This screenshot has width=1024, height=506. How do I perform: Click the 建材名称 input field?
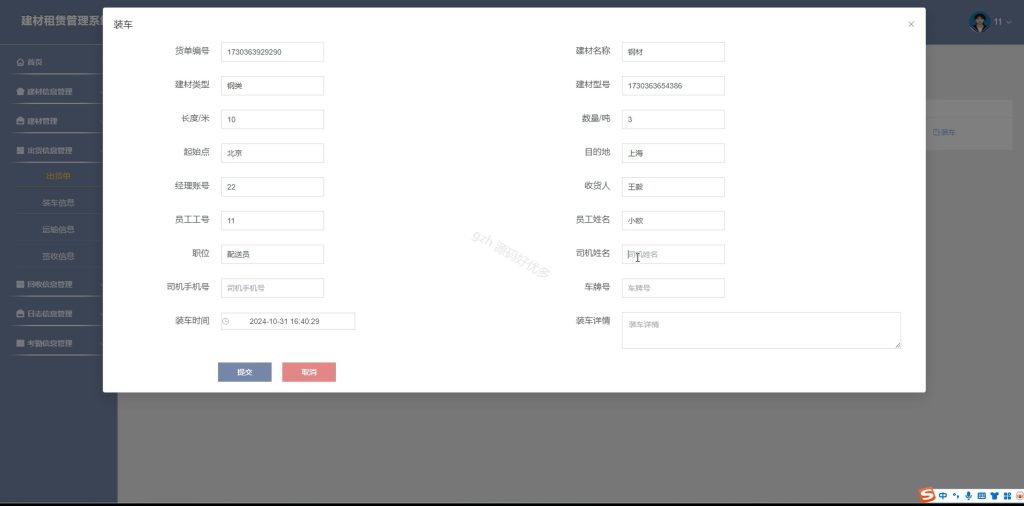(673, 52)
